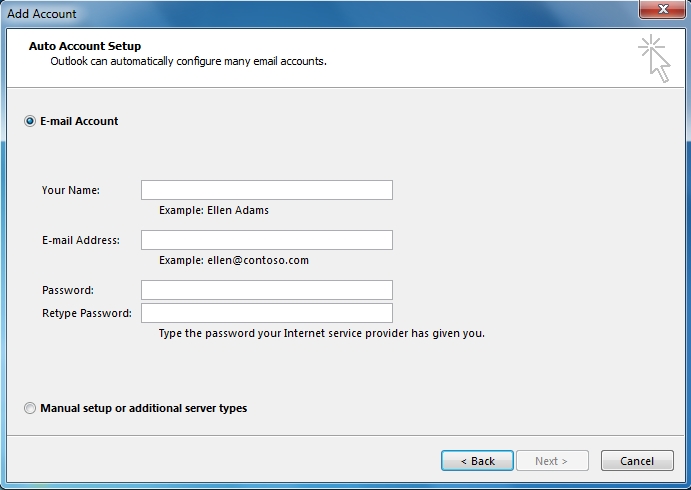Click the ellen@contoso.com example text

(x=234, y=260)
